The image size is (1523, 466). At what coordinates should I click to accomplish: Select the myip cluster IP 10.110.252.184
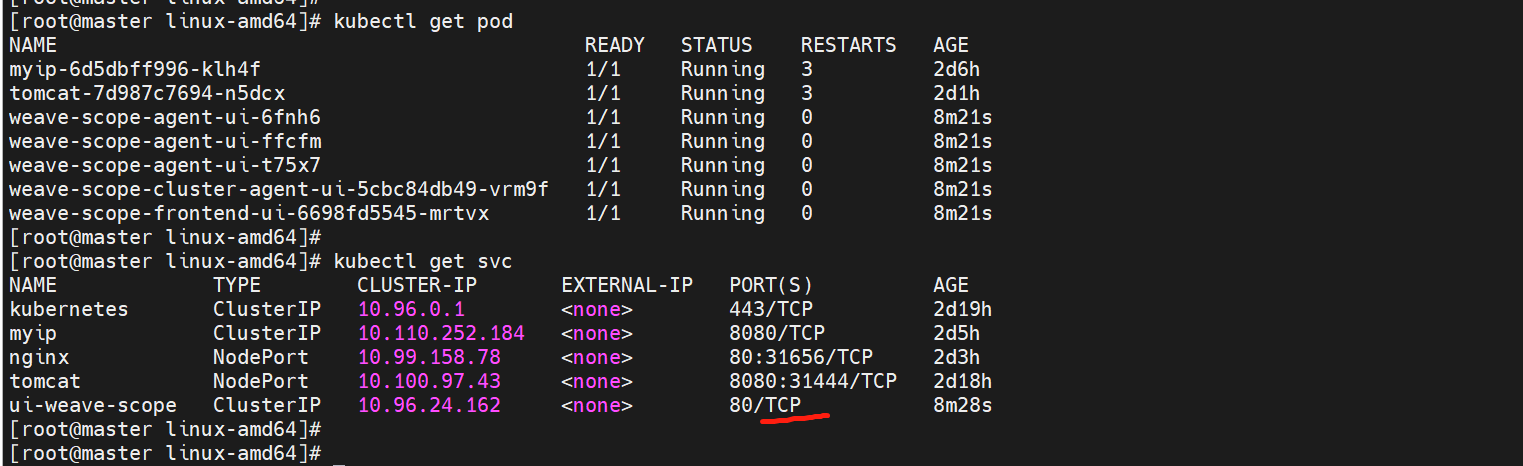(441, 333)
